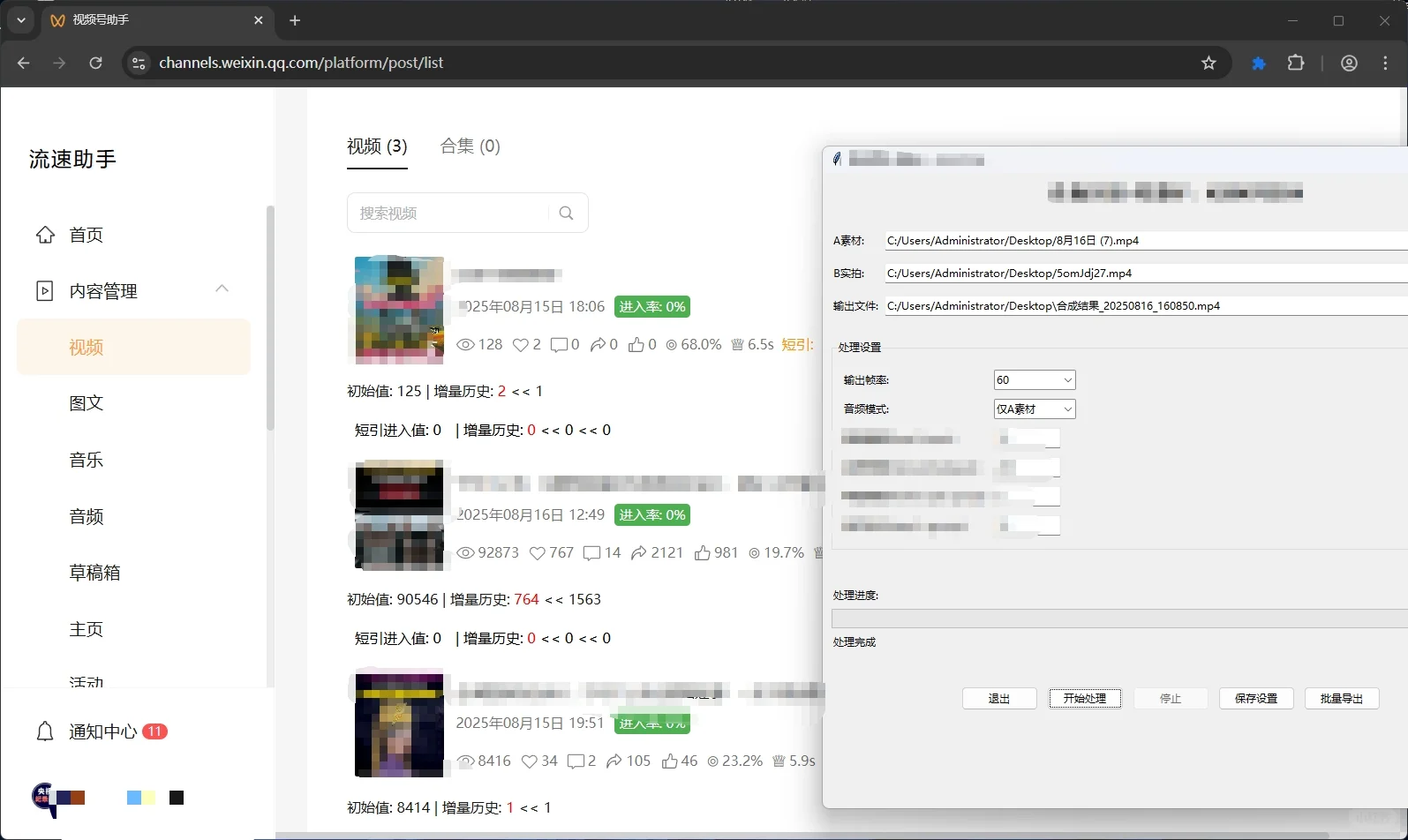Open the Chrome profile icon
The height and width of the screenshot is (840, 1408).
point(1349,63)
